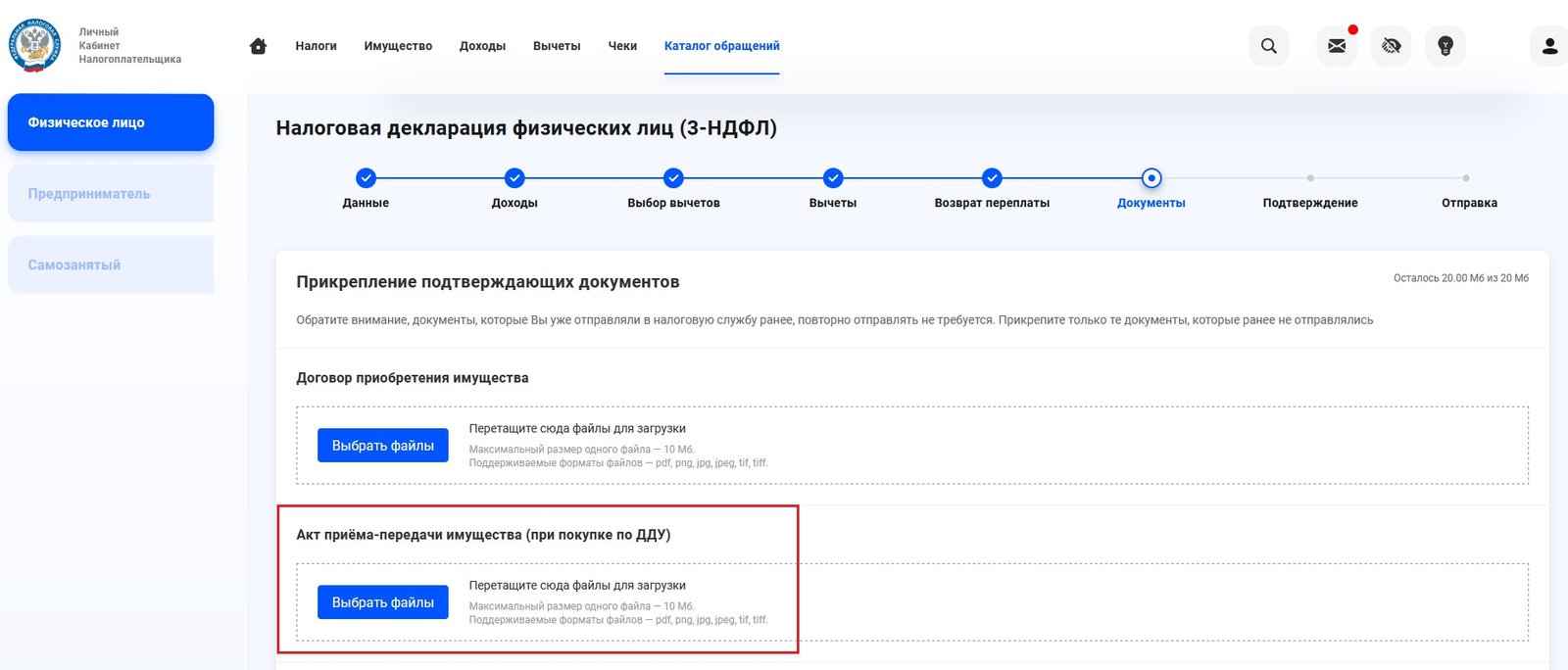1568x670 pixels.
Task: Click the Подтверждение step dot
Action: (x=1310, y=178)
